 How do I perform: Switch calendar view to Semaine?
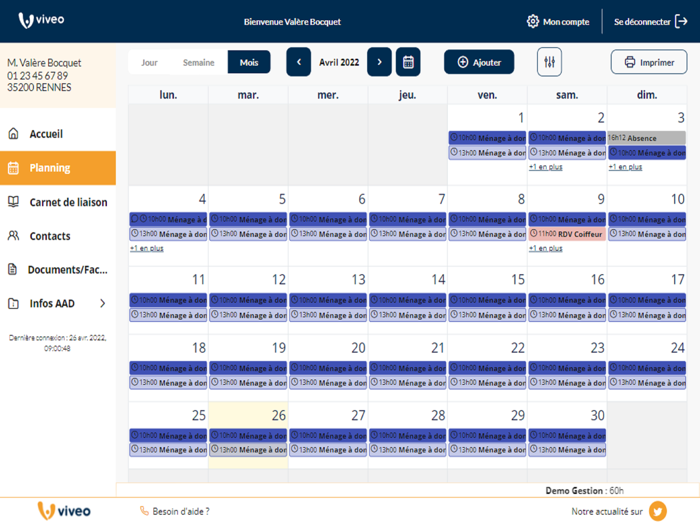coord(199,62)
